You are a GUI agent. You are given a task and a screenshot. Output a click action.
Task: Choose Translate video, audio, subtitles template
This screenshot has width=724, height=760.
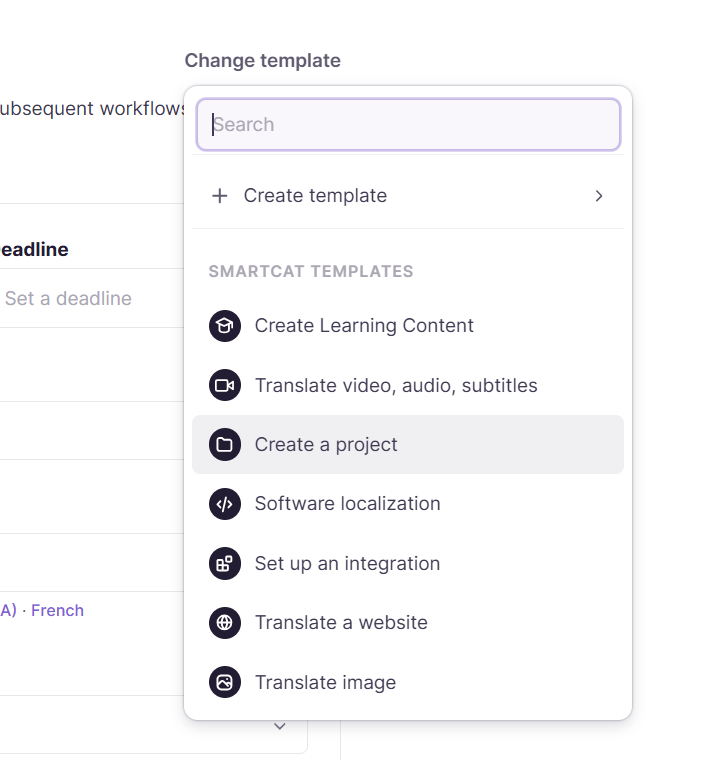408,385
